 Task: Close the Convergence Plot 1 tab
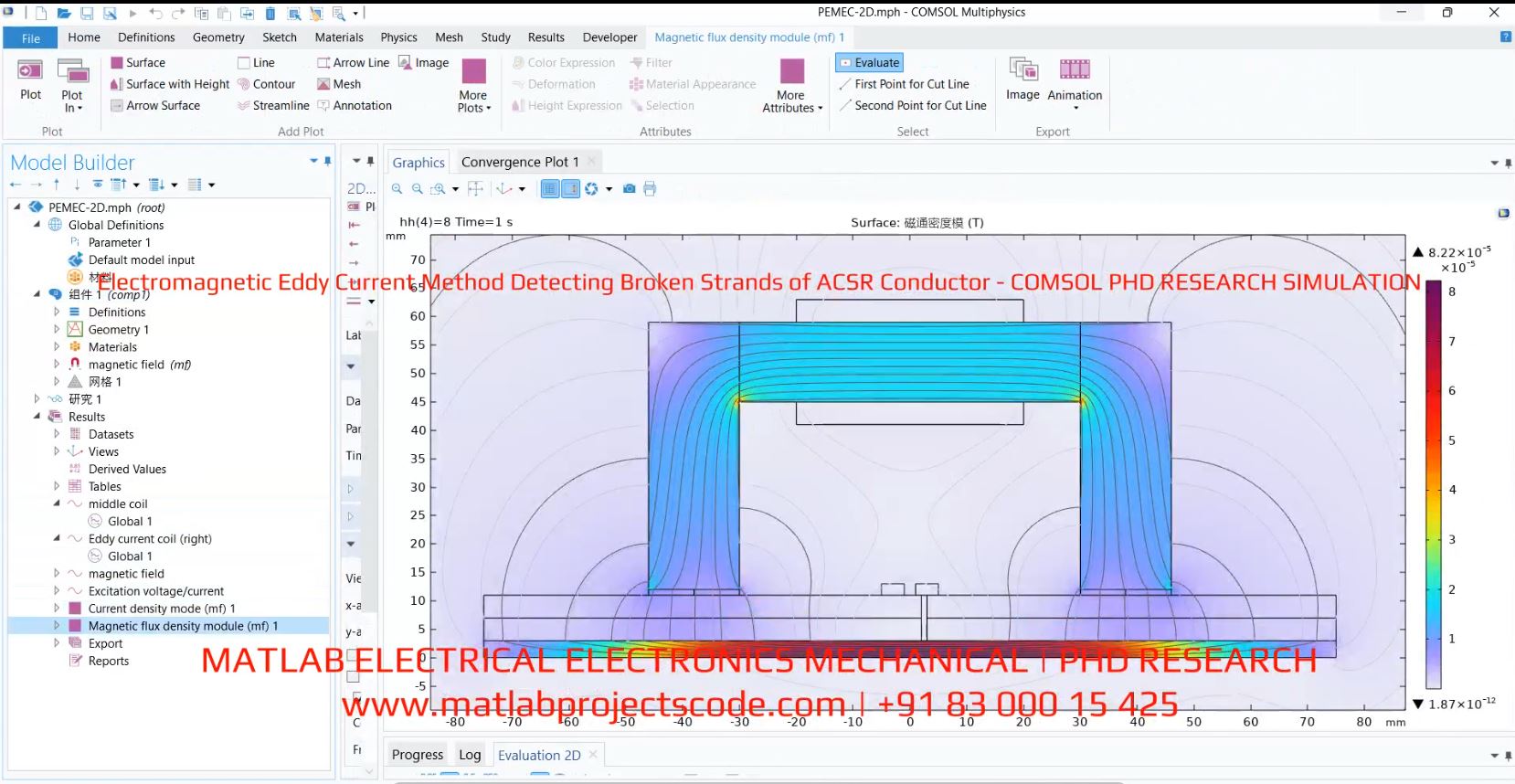click(x=592, y=162)
